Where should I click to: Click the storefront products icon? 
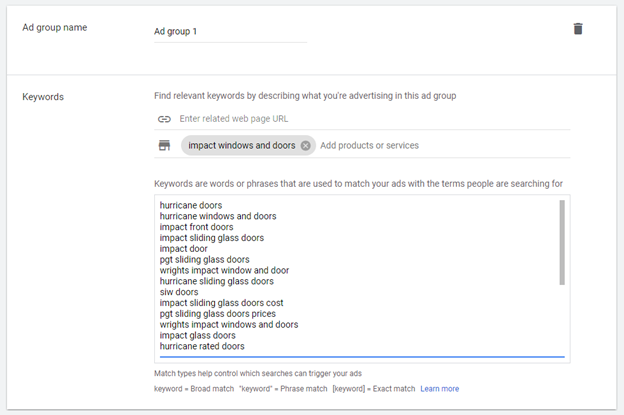(x=164, y=146)
